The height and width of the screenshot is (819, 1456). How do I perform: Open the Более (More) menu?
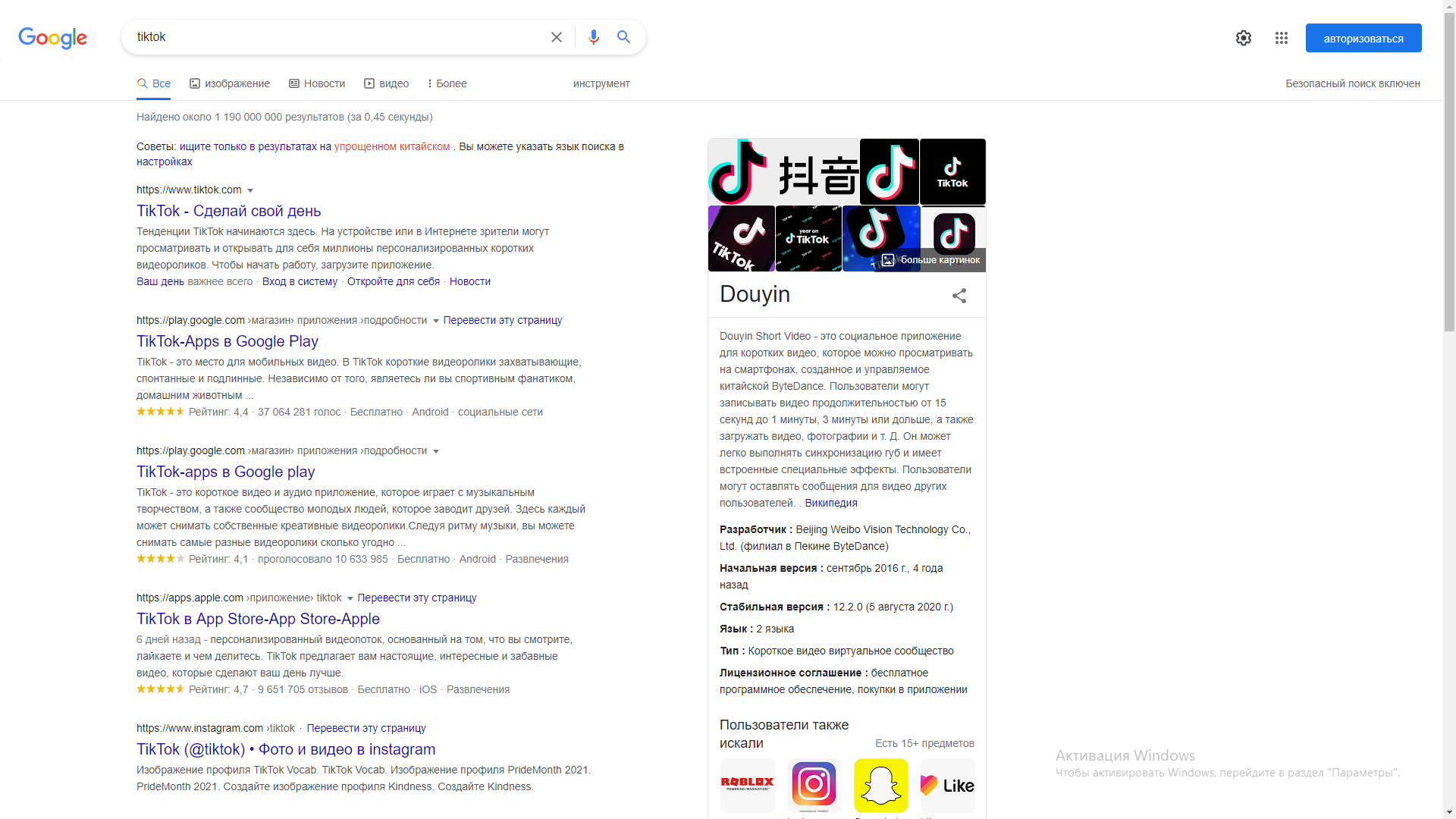(x=447, y=83)
